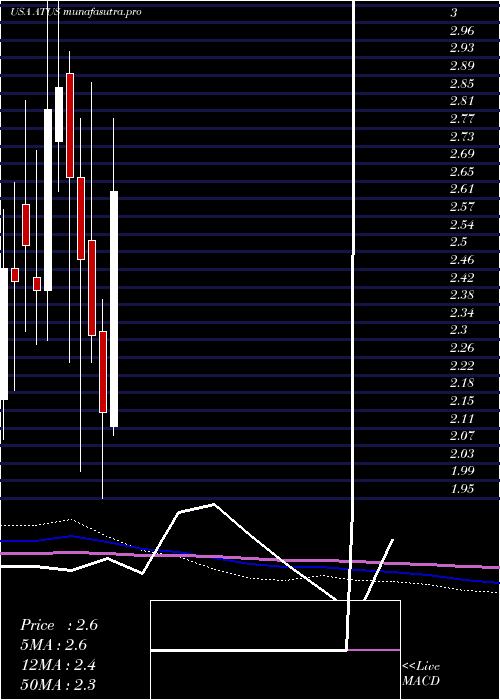
Task: Click the 2.96 price axis label
Action: (x=462, y=31)
